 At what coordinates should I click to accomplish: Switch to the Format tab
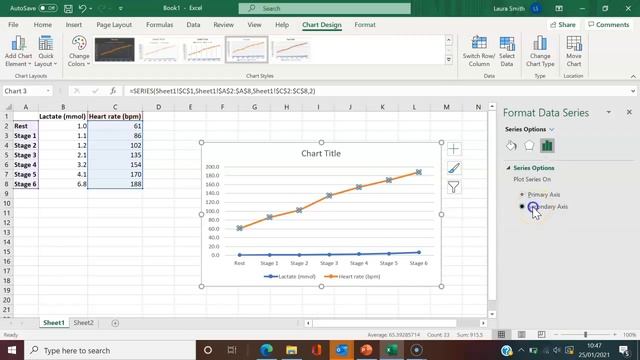(x=364, y=25)
